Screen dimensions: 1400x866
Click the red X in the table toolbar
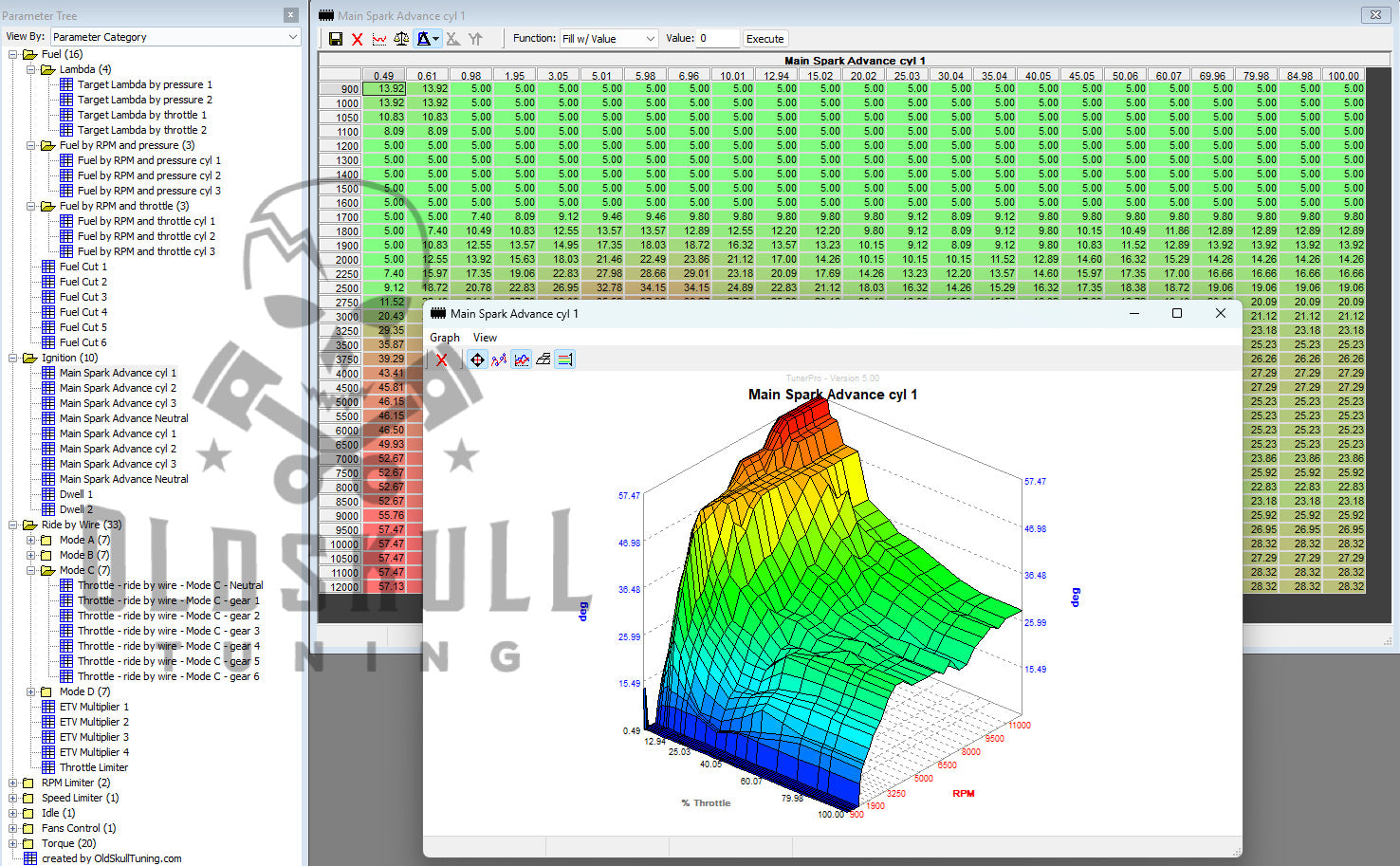(358, 39)
